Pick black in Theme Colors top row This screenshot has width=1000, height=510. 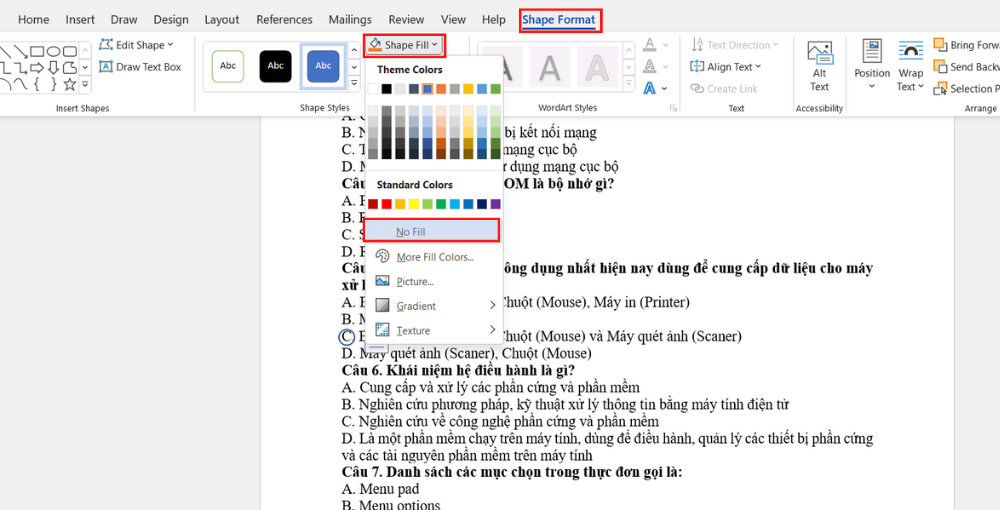[x=386, y=89]
